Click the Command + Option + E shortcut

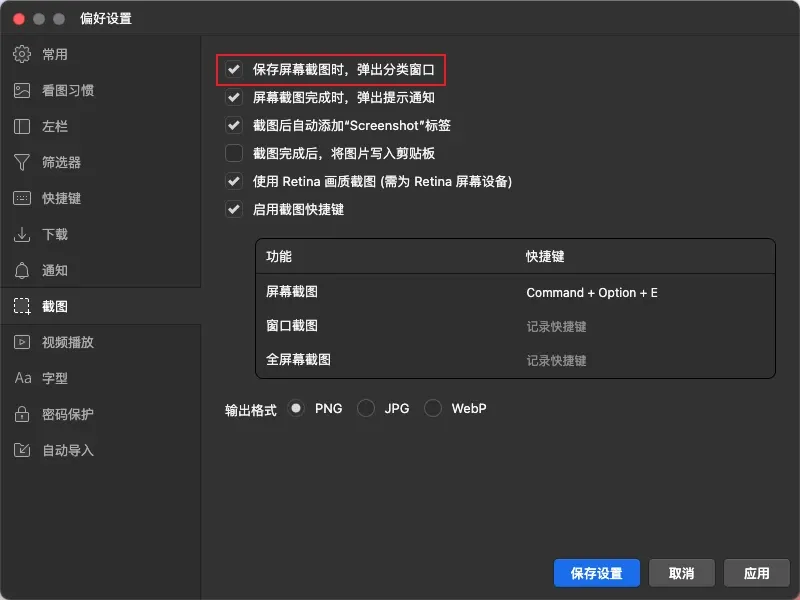592,293
